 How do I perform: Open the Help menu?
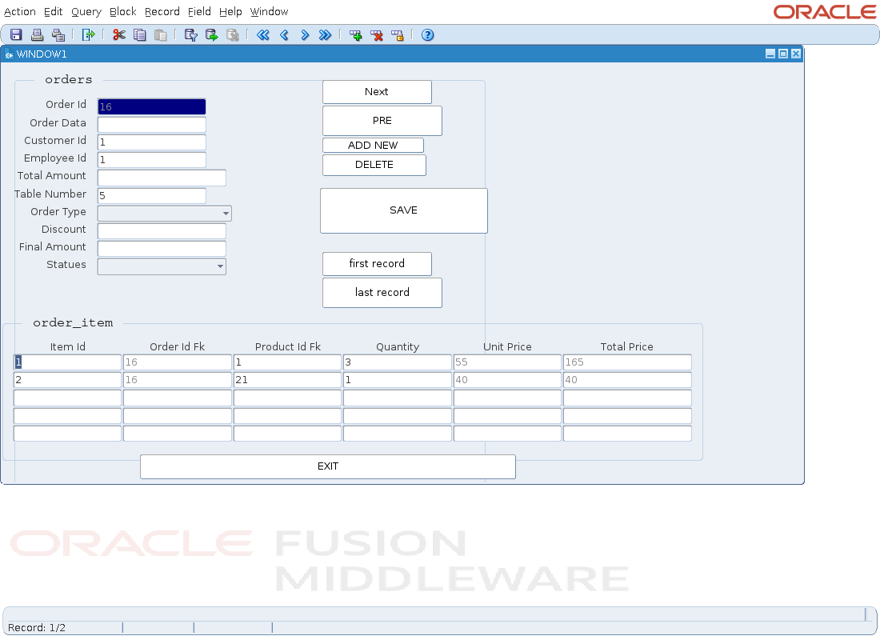click(x=231, y=11)
